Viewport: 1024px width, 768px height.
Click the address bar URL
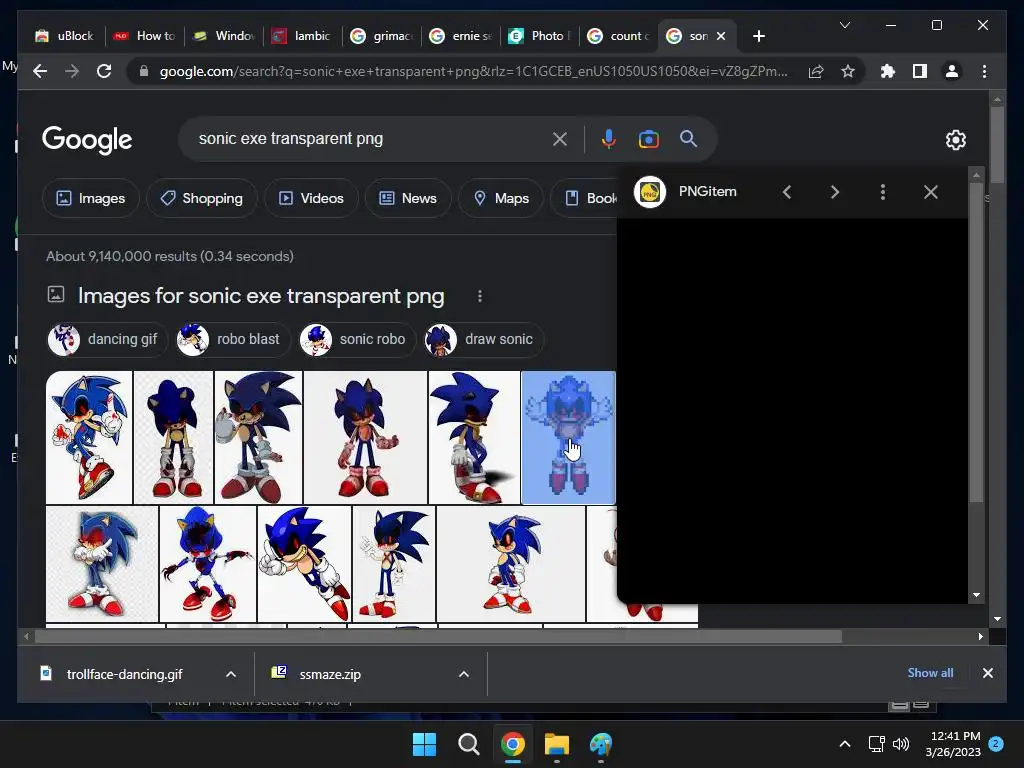[473, 71]
